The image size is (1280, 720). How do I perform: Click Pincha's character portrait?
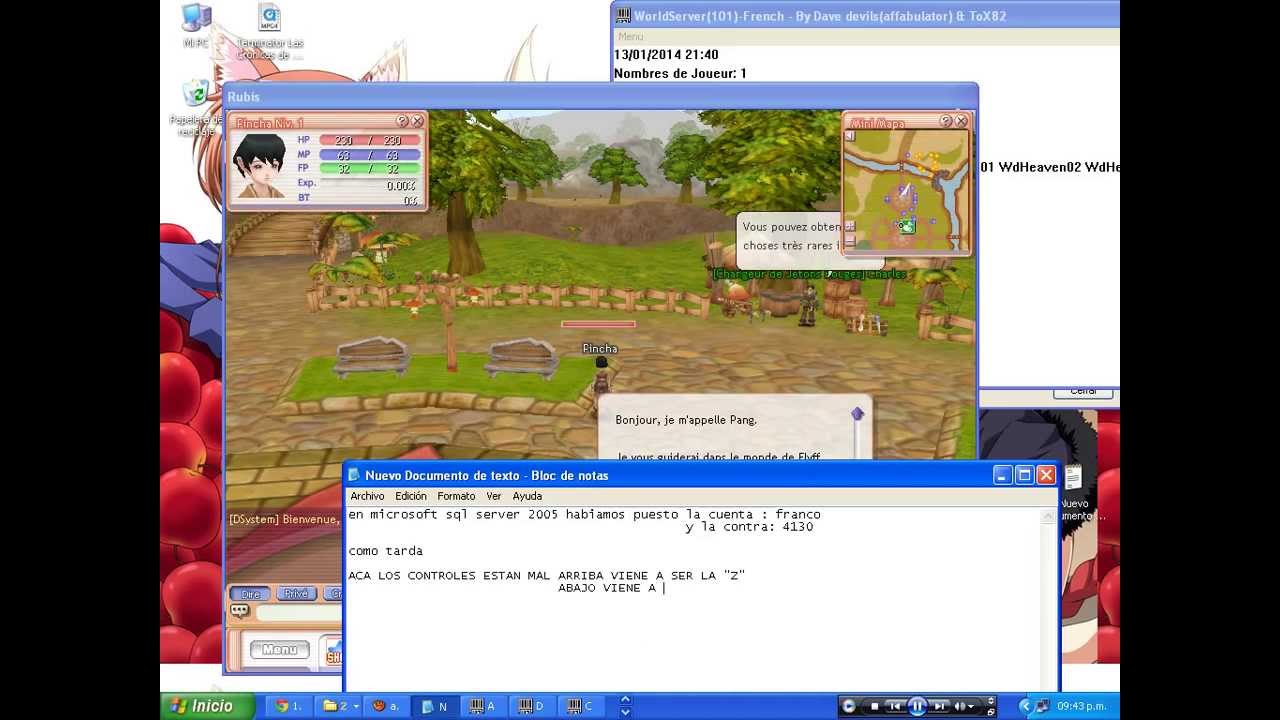[x=260, y=165]
